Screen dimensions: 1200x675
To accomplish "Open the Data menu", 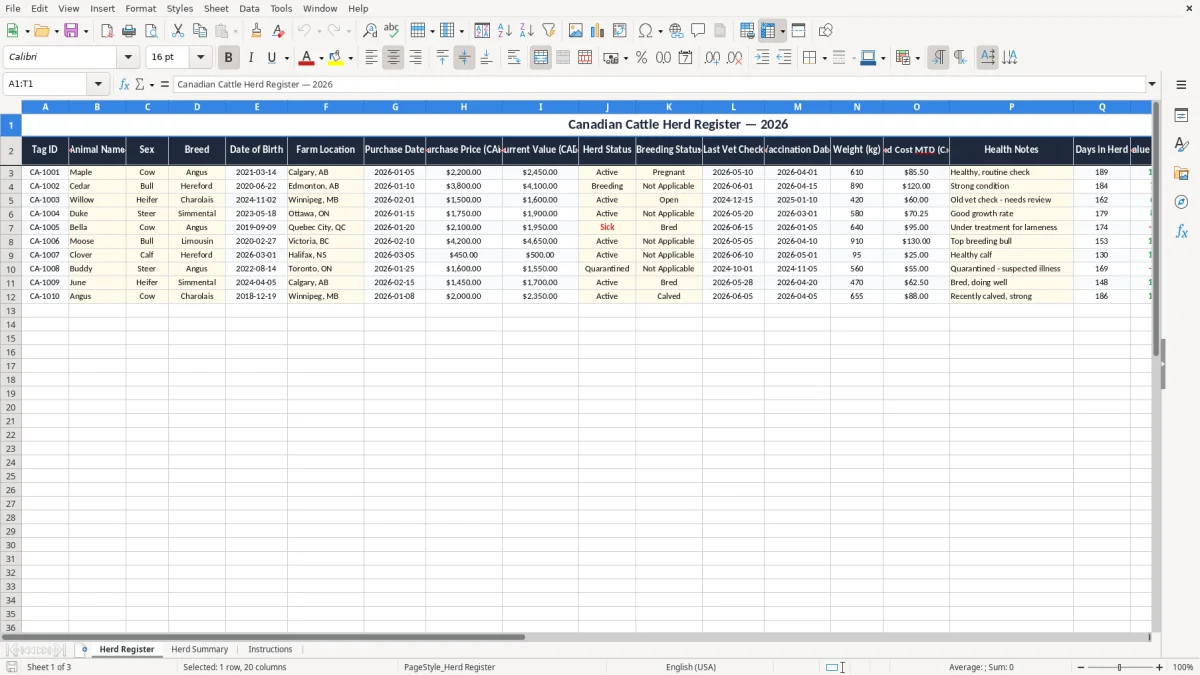I will pyautogui.click(x=249, y=8).
